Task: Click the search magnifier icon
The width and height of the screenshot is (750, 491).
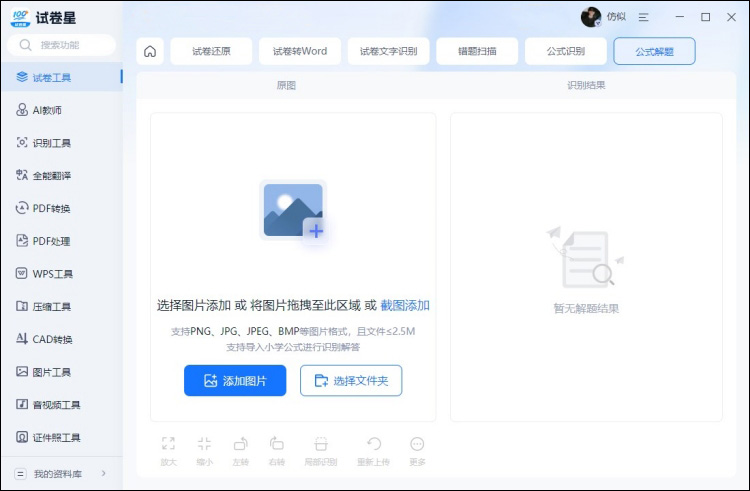Action: pos(25,45)
